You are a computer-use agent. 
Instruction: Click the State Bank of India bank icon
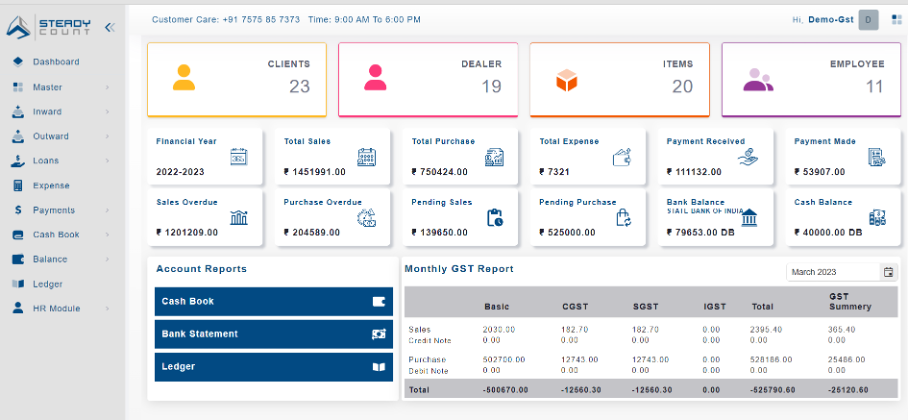click(750, 217)
